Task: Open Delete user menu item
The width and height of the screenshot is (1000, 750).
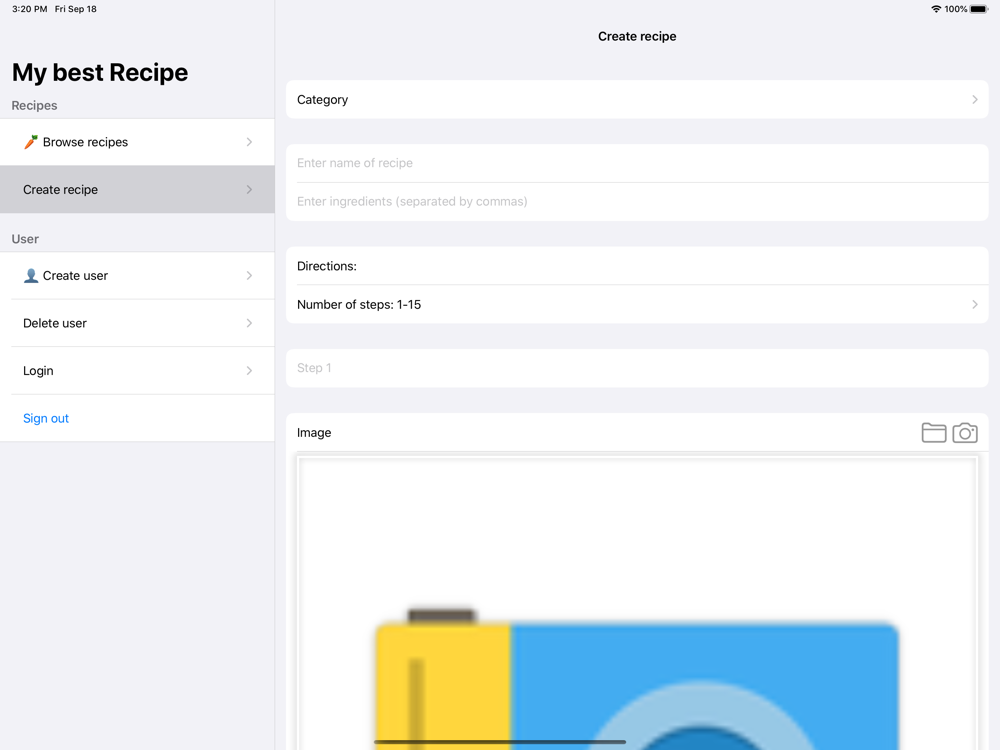Action: (x=137, y=323)
